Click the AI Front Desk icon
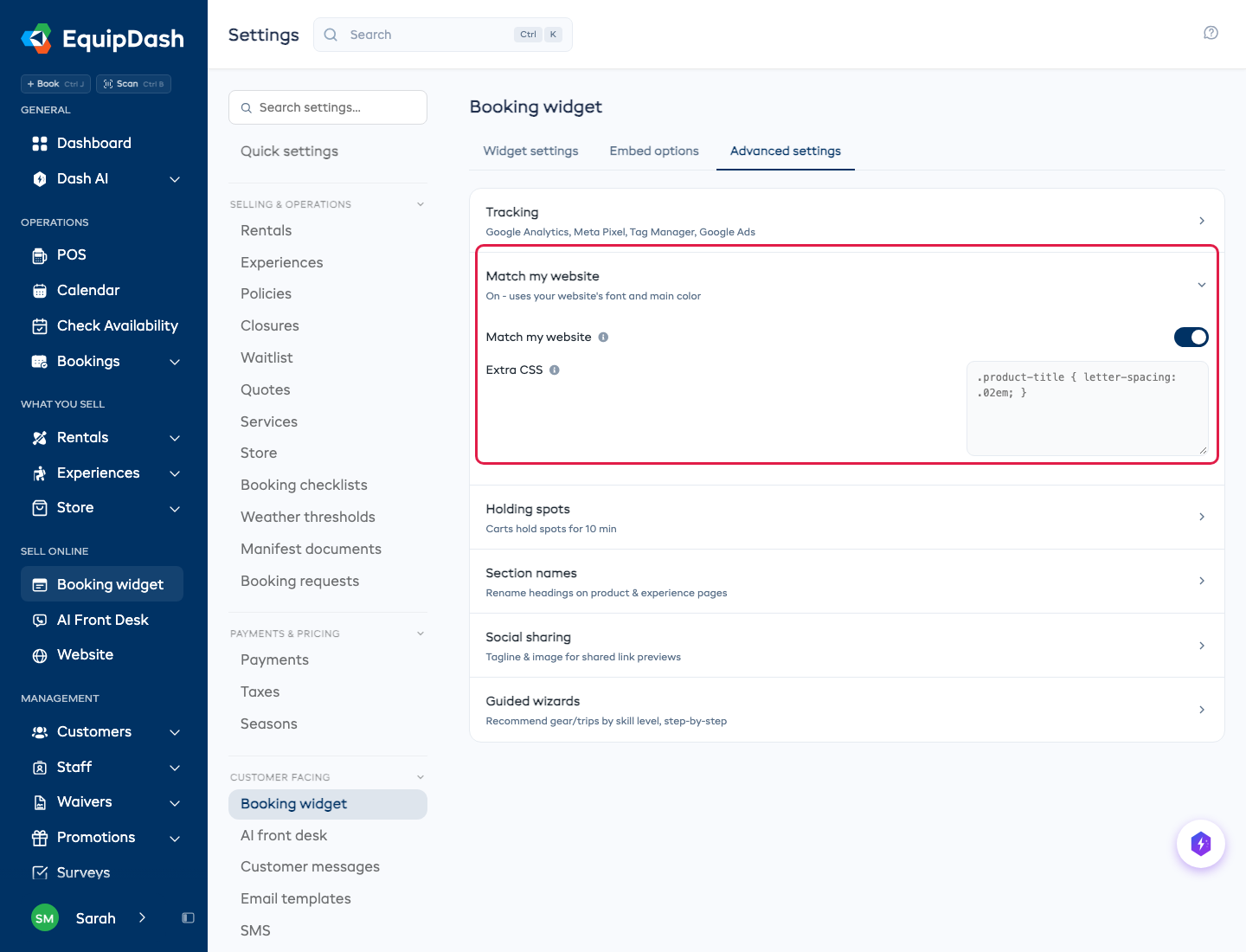 tap(40, 621)
